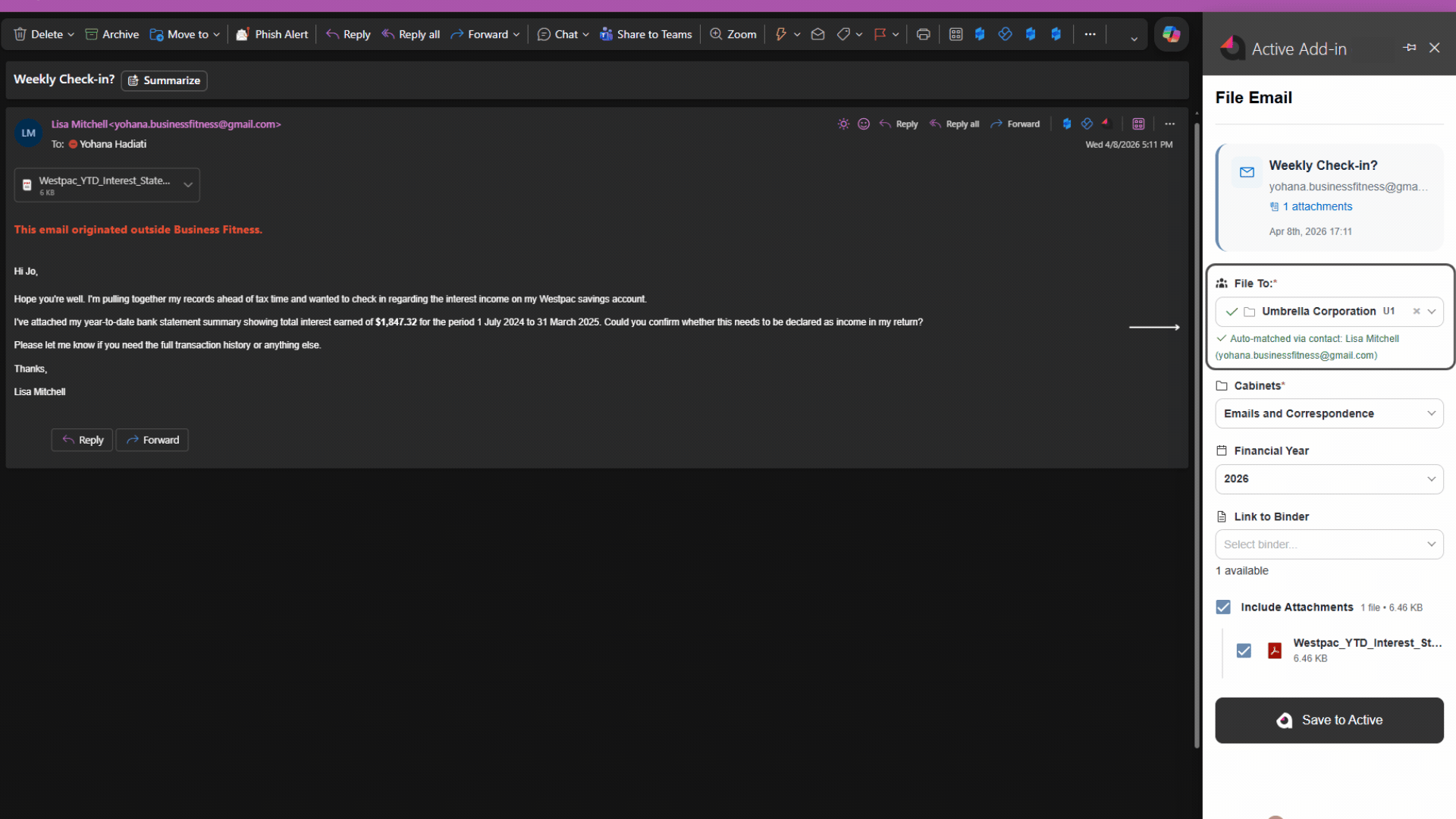Screen dimensions: 1456x819
Task: Expand the Chat dropdown arrow
Action: (585, 35)
